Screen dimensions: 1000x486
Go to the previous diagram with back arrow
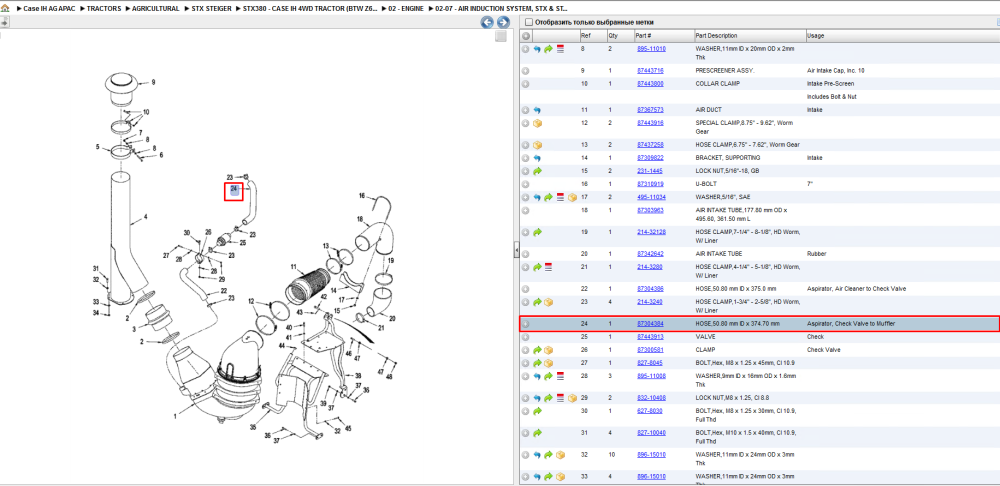pos(487,22)
